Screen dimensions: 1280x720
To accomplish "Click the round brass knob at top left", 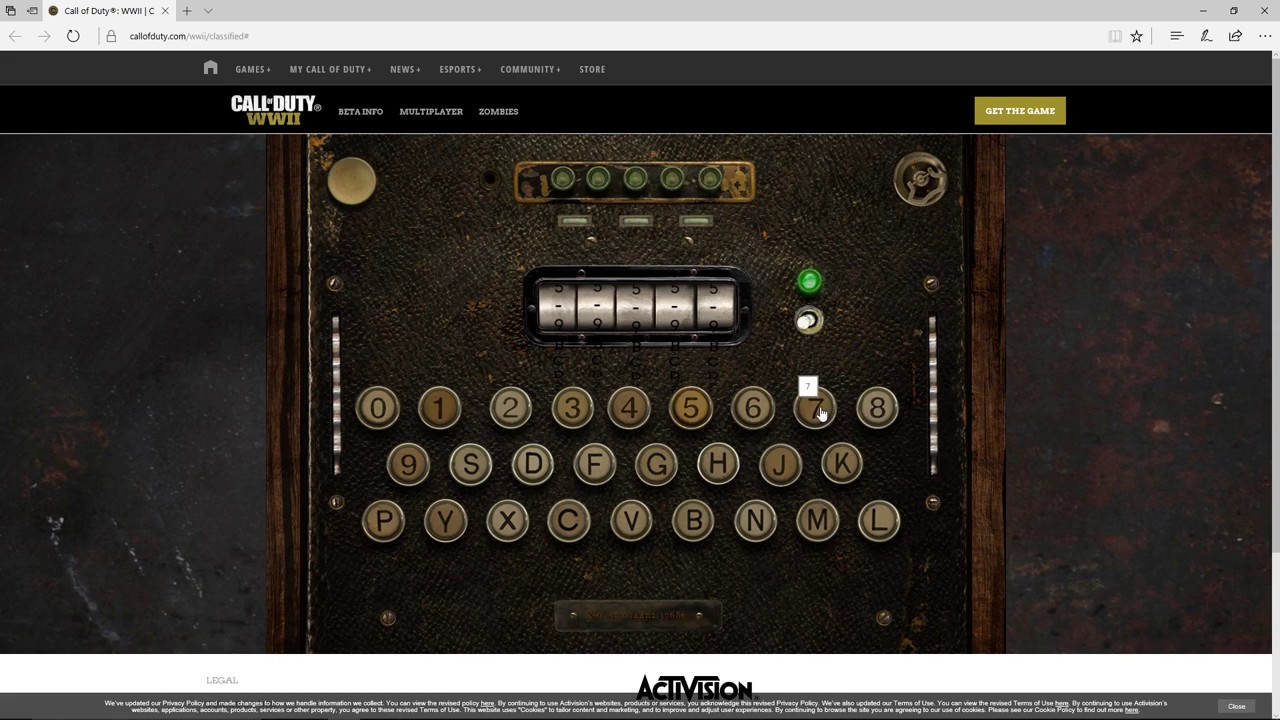I will [351, 181].
